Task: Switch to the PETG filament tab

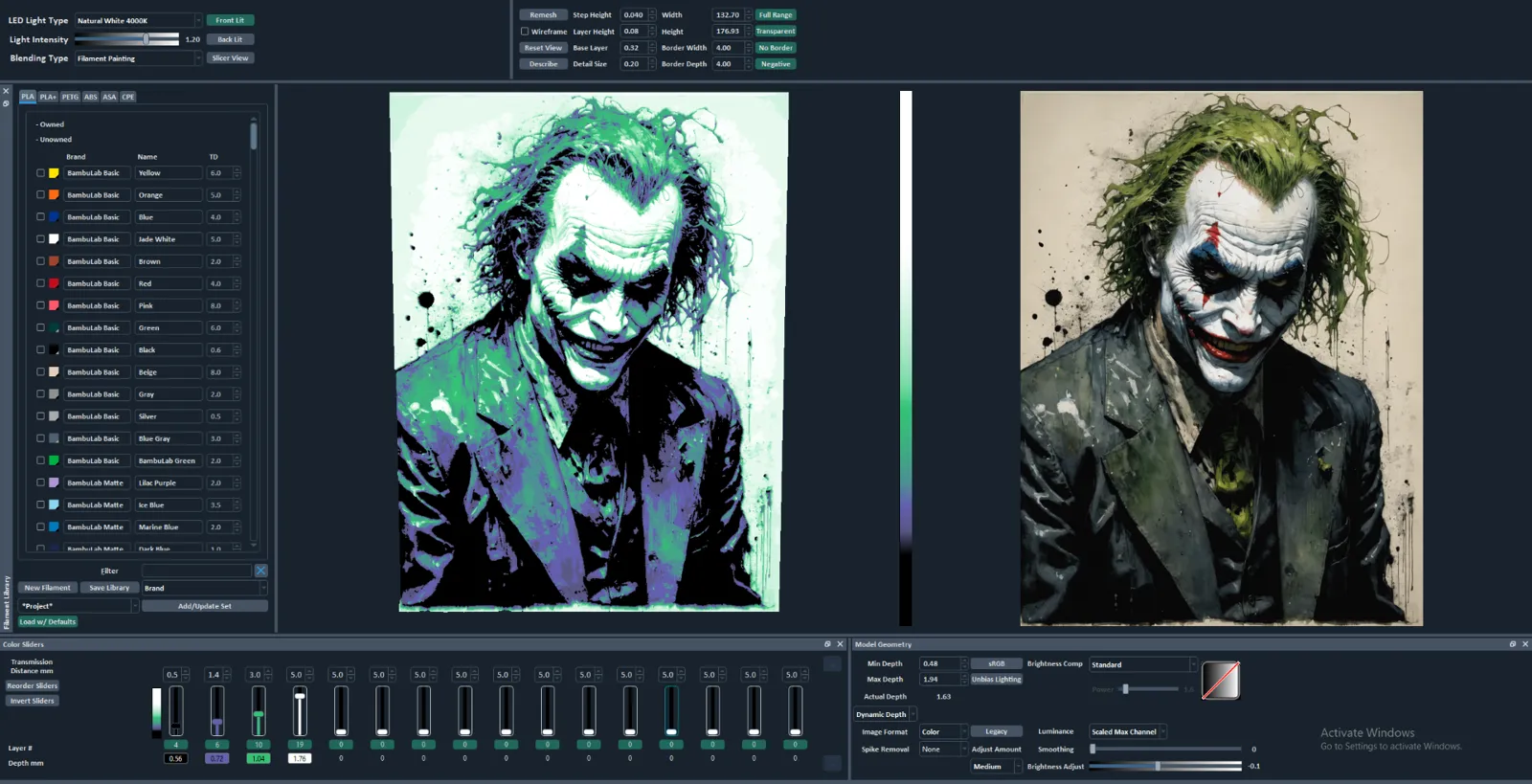Action: (70, 97)
